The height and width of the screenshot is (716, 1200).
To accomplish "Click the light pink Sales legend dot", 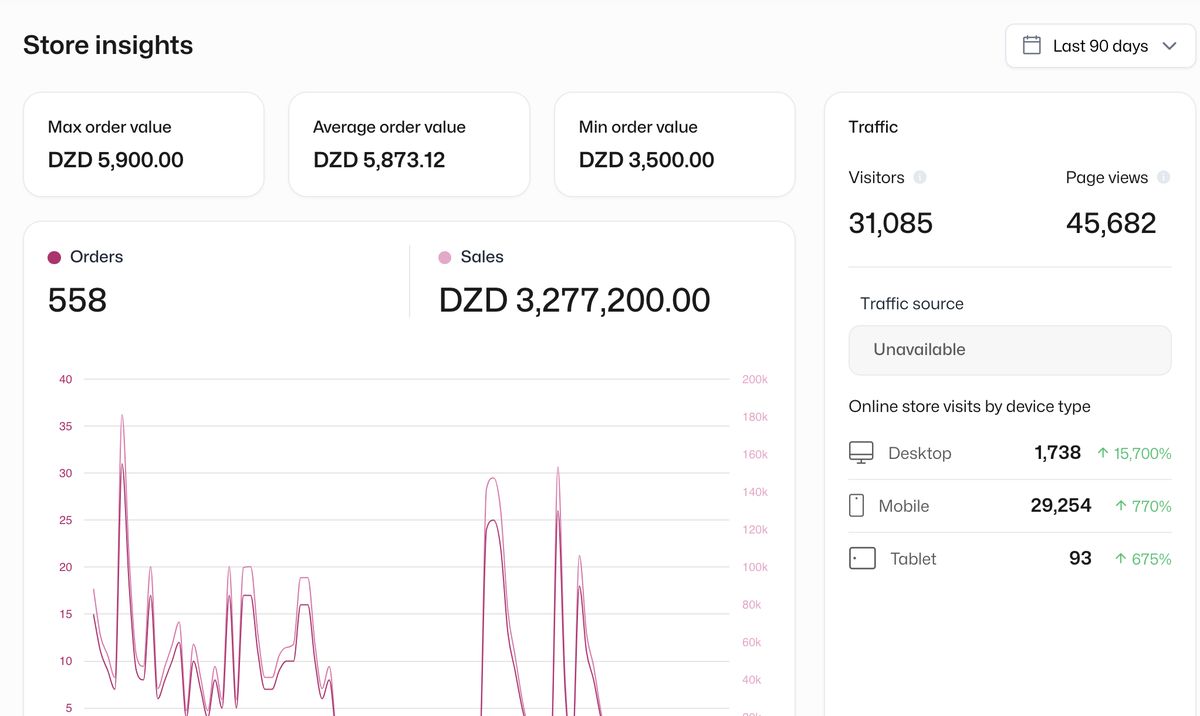I will [x=445, y=258].
